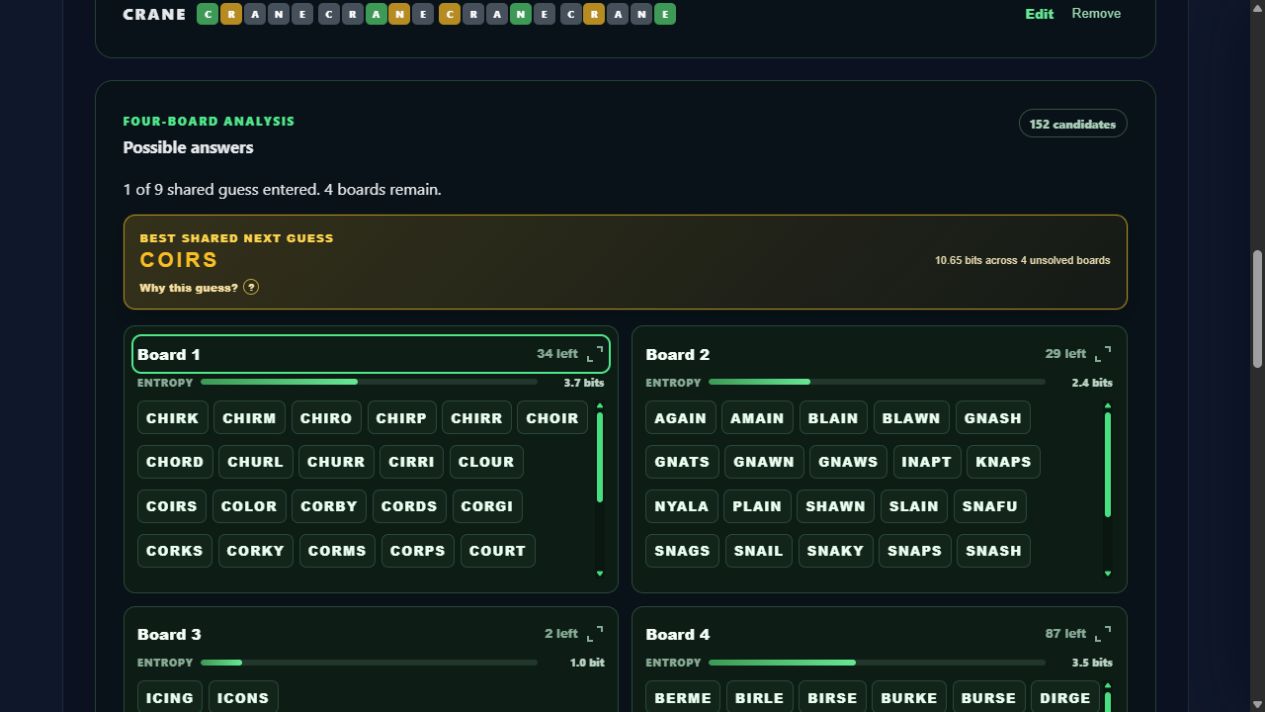1265x712 pixels.
Task: Choose GNASH in Board 2
Action: tap(993, 418)
